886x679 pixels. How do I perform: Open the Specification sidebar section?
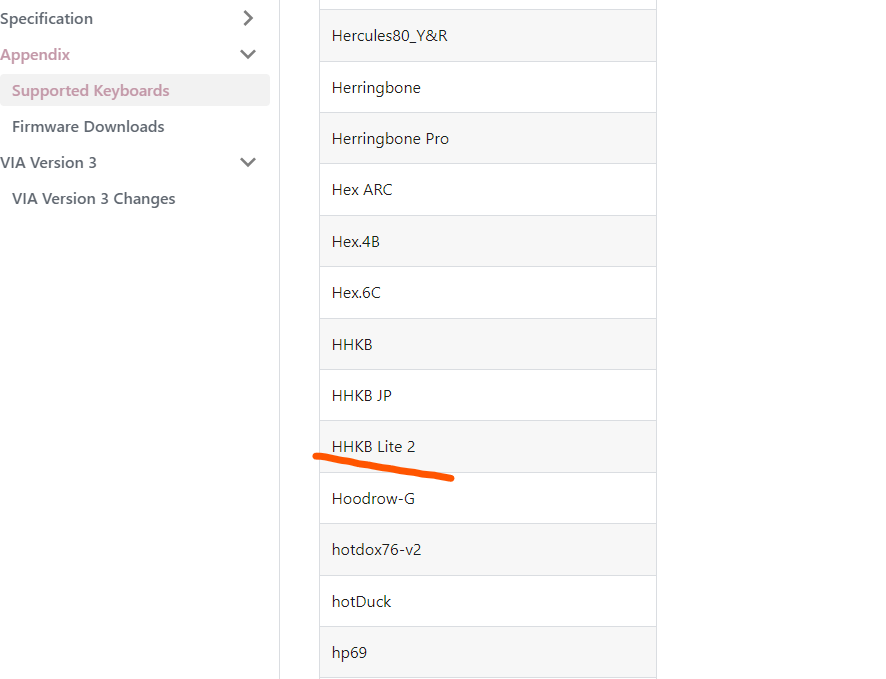pos(46,19)
